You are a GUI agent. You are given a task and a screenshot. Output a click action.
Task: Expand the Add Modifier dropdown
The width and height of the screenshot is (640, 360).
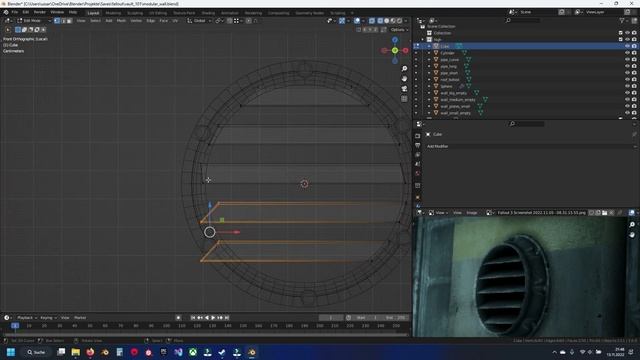(531, 146)
